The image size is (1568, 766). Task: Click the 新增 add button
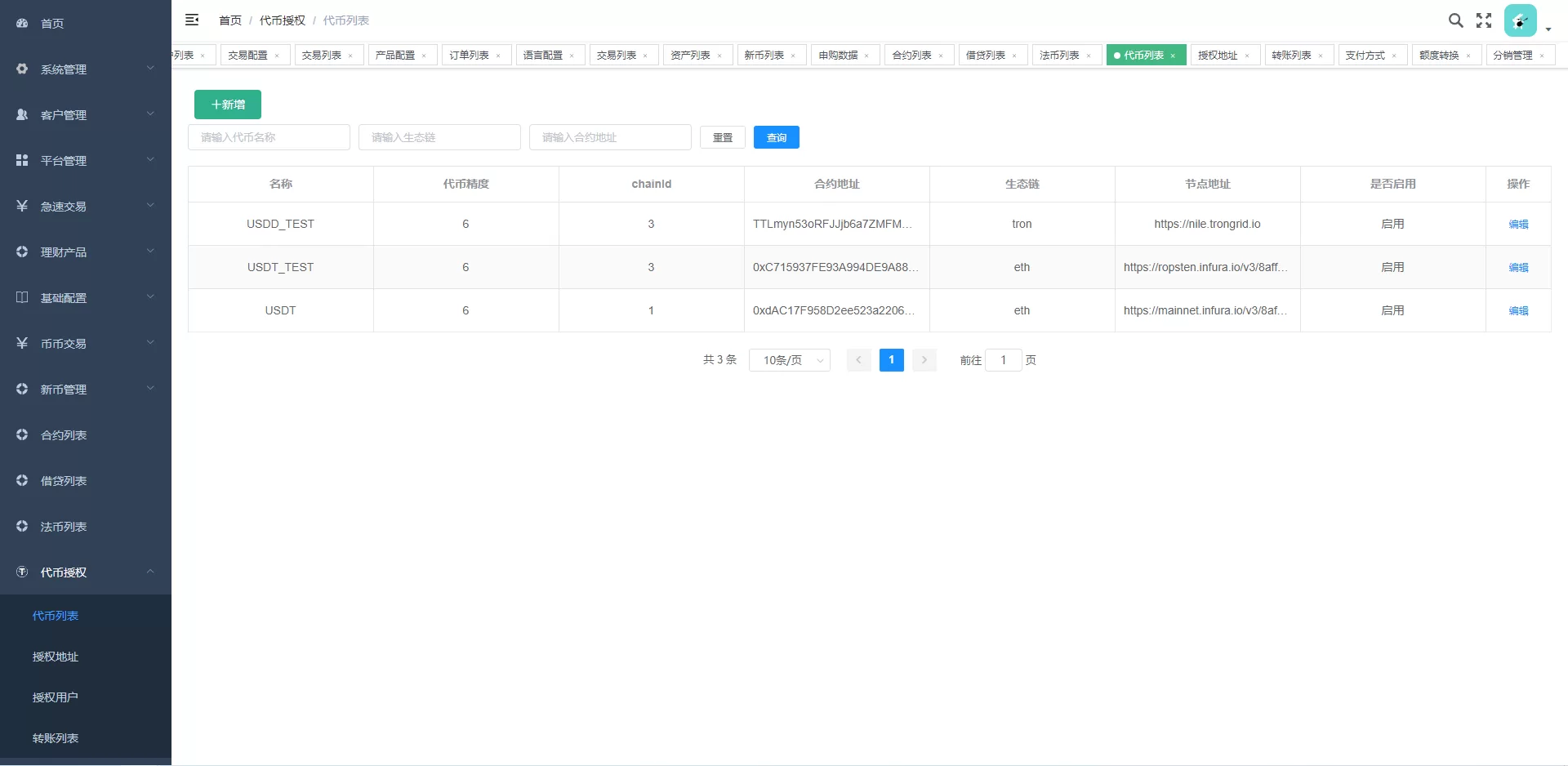coord(227,105)
